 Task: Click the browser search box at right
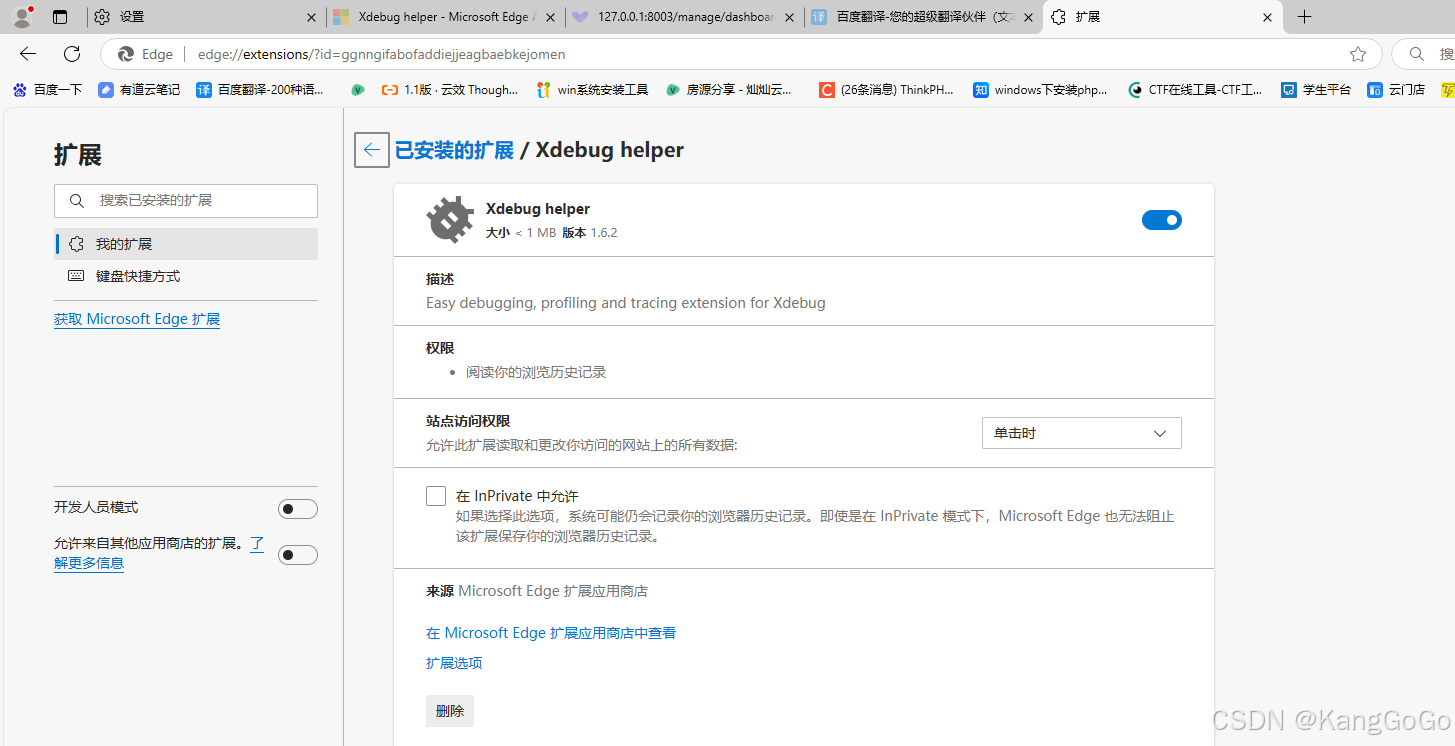pos(1423,54)
